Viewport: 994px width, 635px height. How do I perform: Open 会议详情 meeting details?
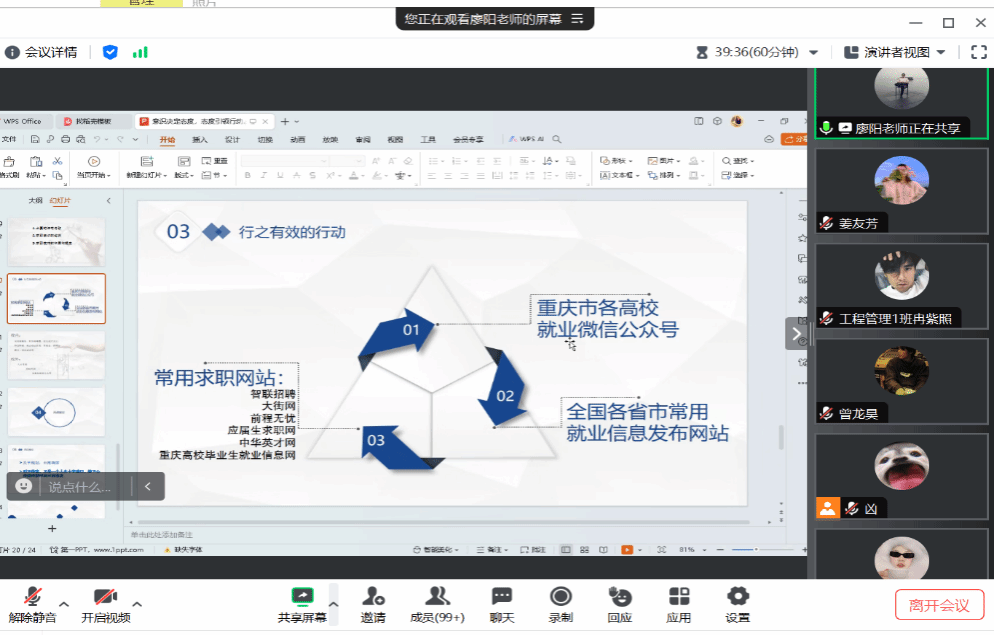click(x=41, y=52)
